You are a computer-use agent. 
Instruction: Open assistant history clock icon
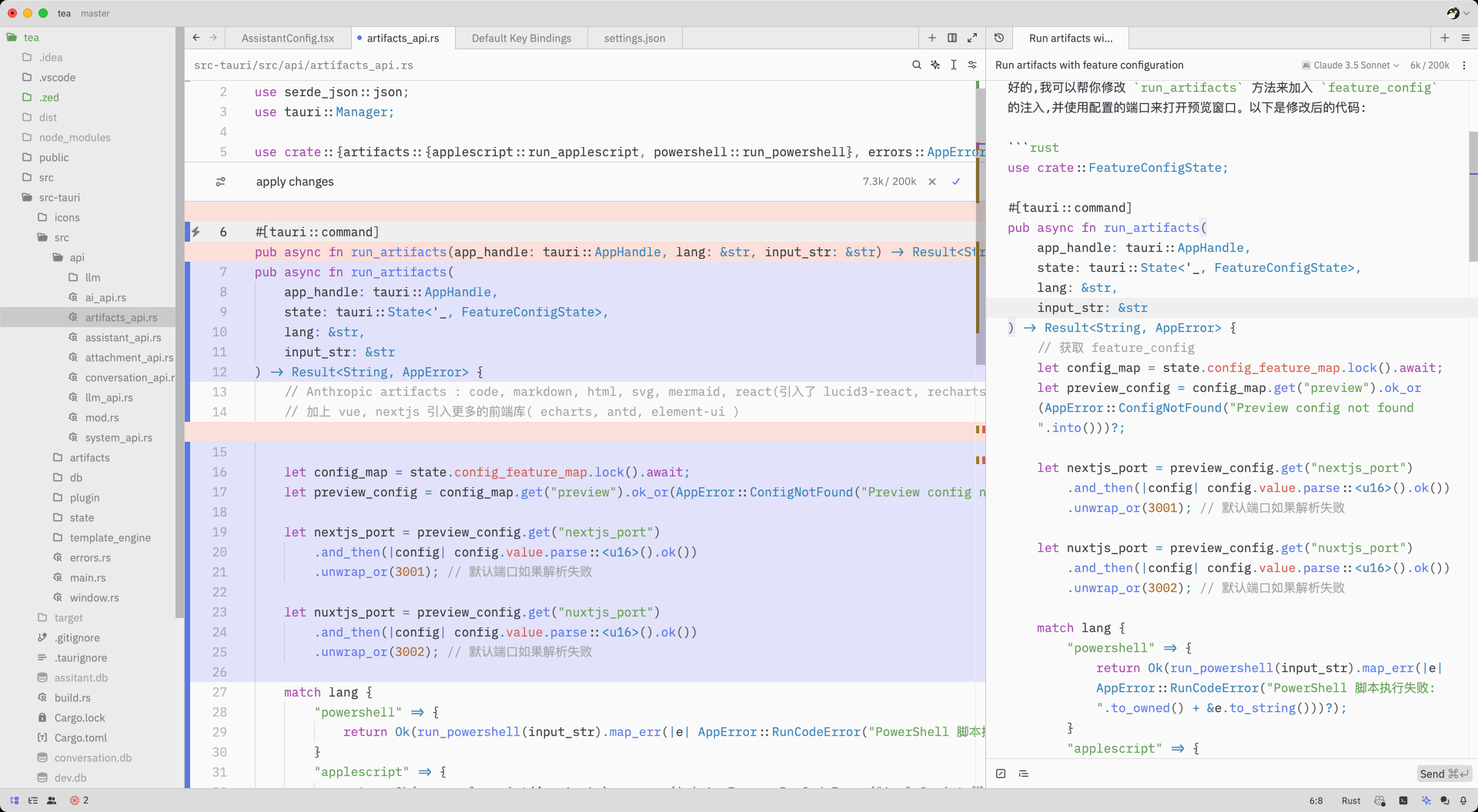pyautogui.click(x=999, y=38)
